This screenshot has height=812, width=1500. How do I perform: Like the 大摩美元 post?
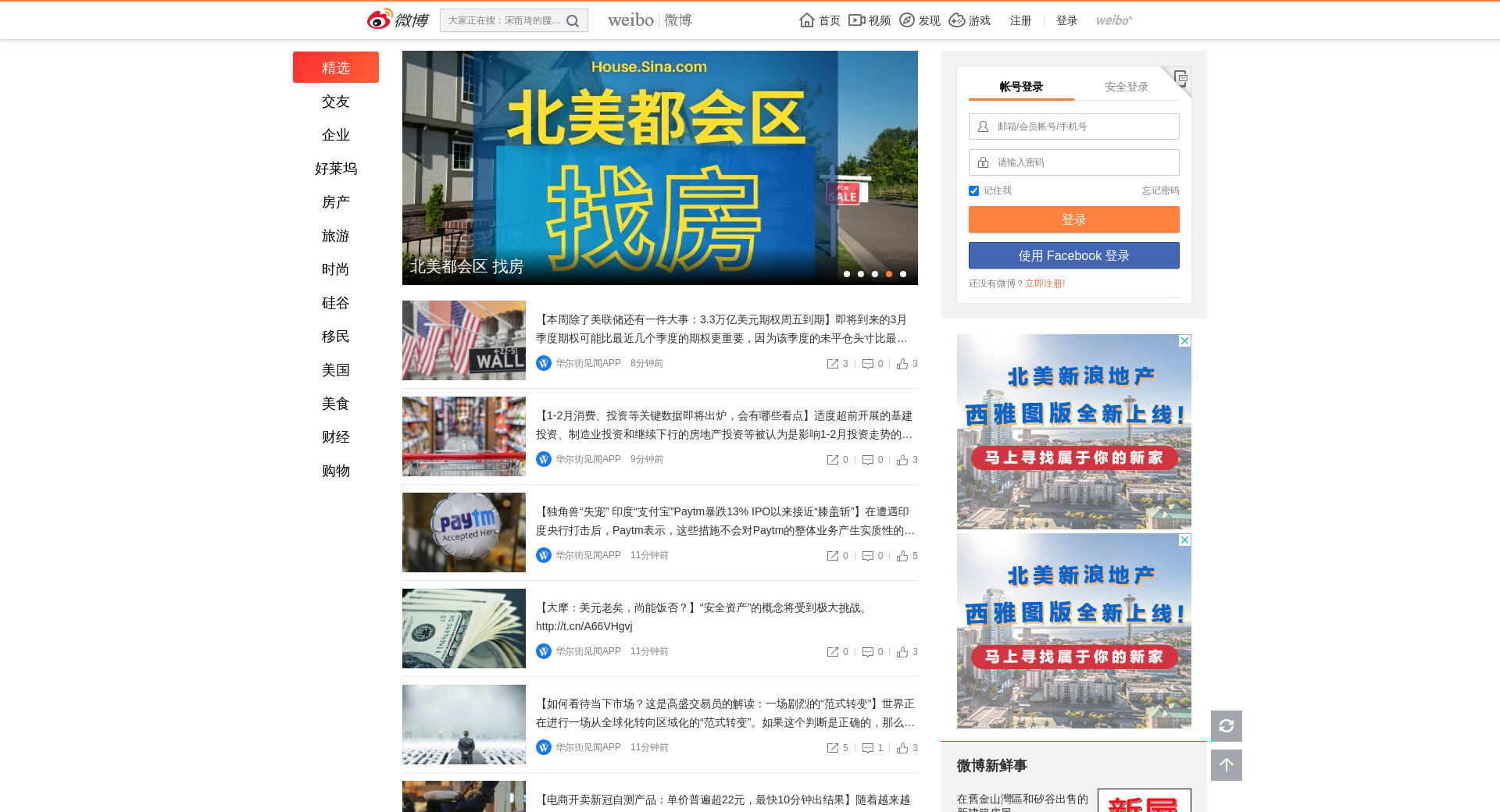coord(907,652)
